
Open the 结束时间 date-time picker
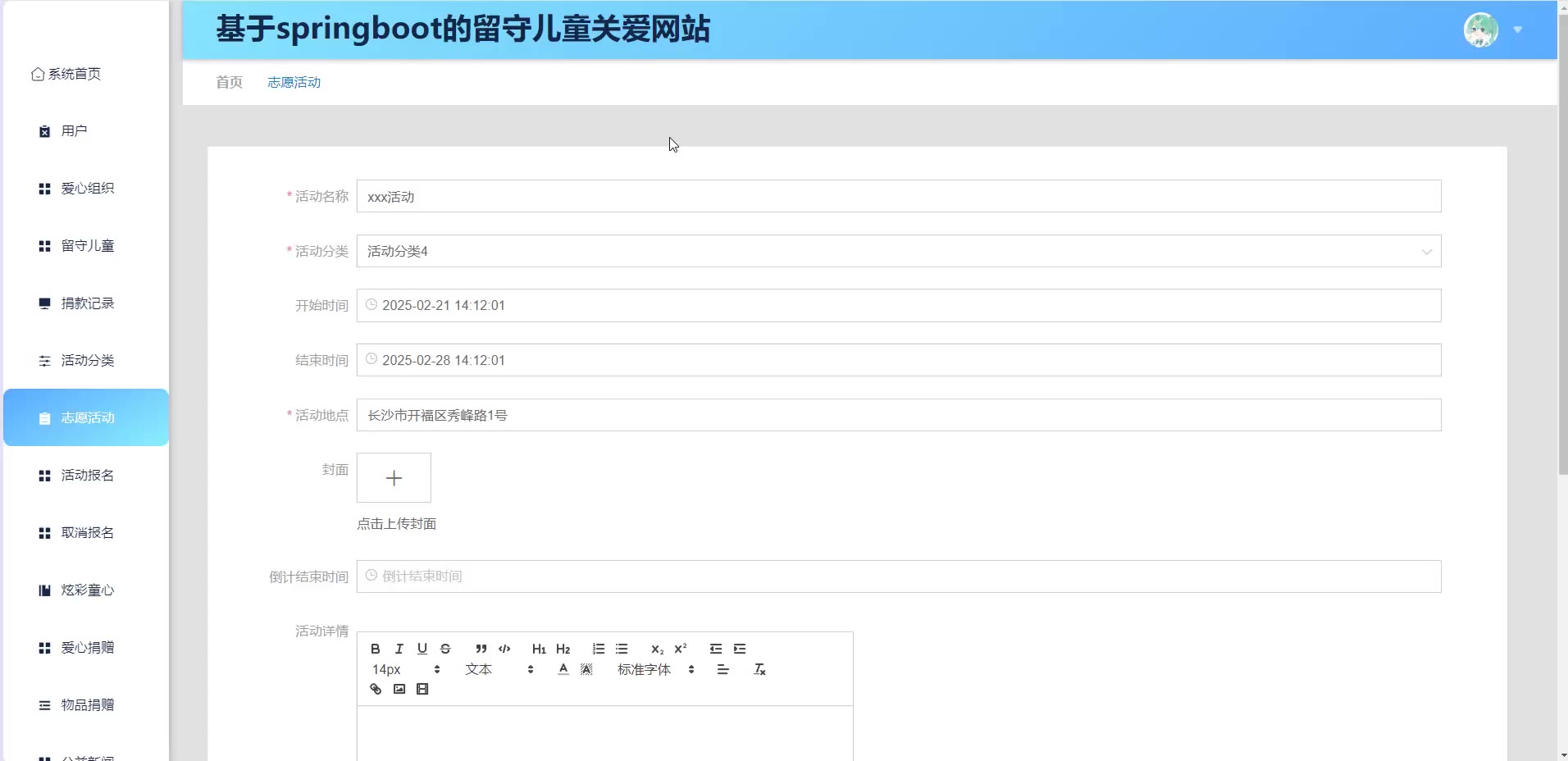pyautogui.click(x=899, y=360)
